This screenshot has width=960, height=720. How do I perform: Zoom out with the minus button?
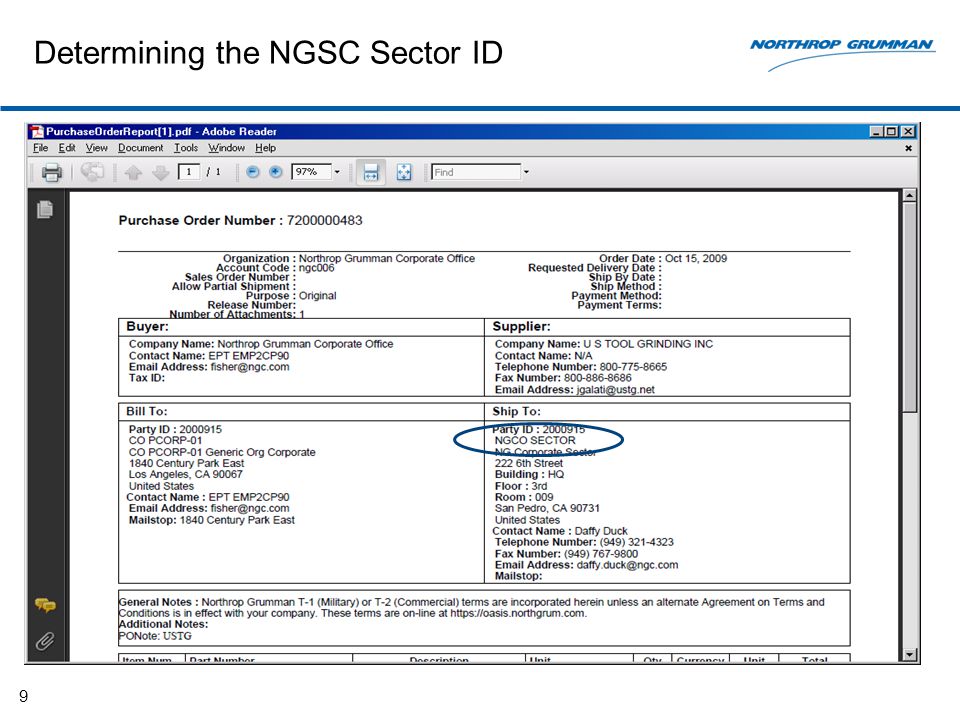click(252, 172)
